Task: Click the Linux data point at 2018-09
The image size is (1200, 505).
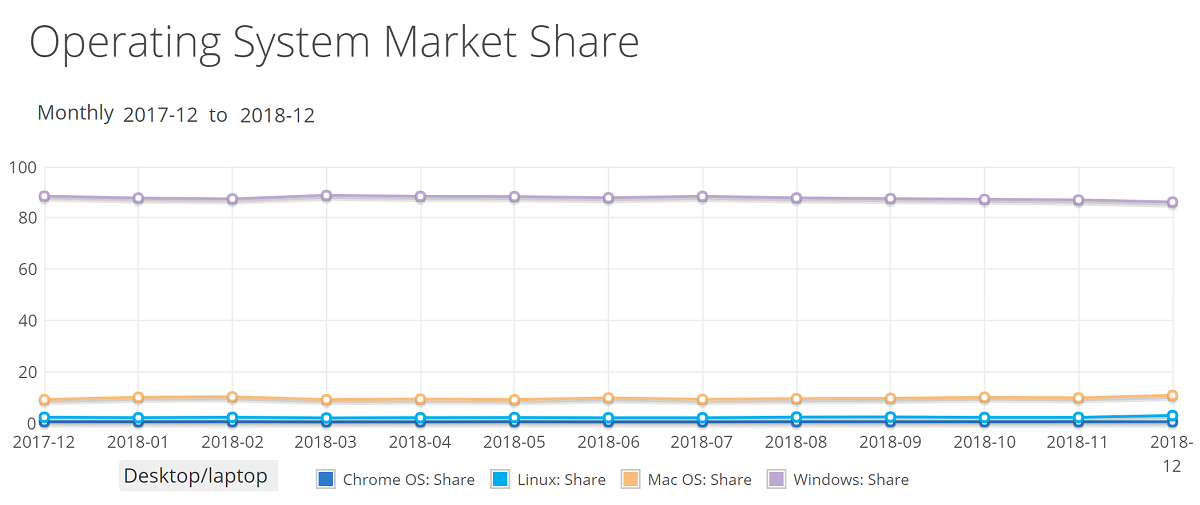Action: tap(890, 418)
